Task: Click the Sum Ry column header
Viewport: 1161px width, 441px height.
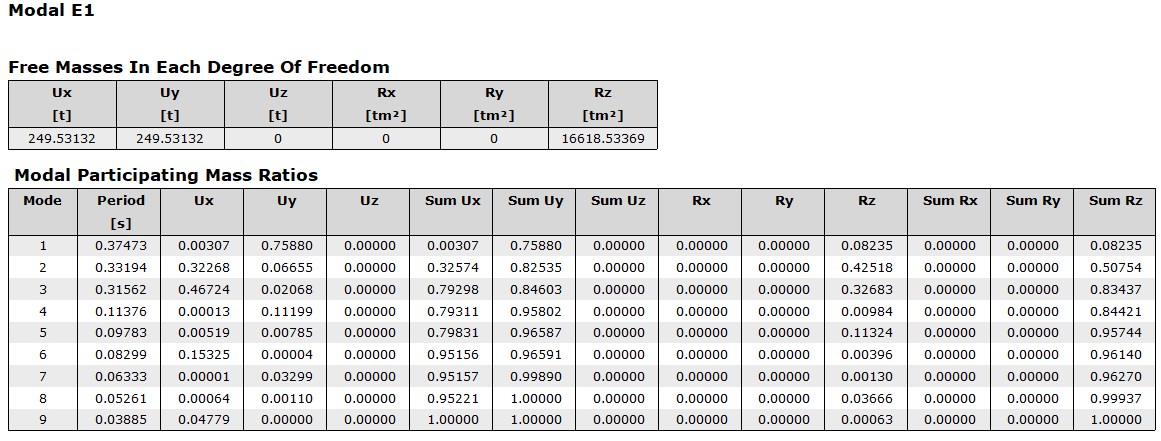Action: click(x=1033, y=201)
